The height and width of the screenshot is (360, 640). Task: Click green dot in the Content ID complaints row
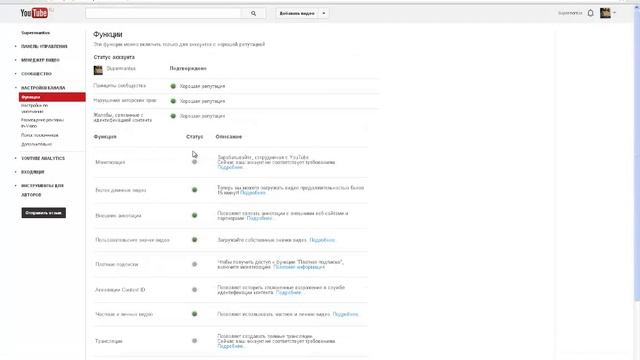[173, 116]
